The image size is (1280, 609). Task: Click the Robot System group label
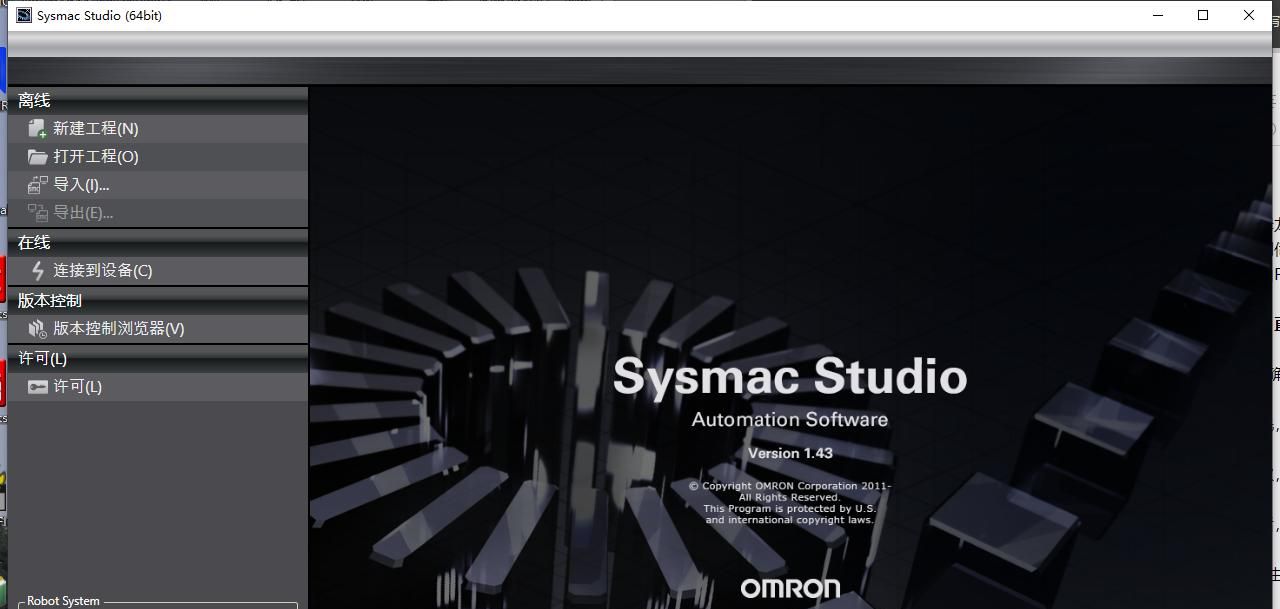pyautogui.click(x=63, y=601)
